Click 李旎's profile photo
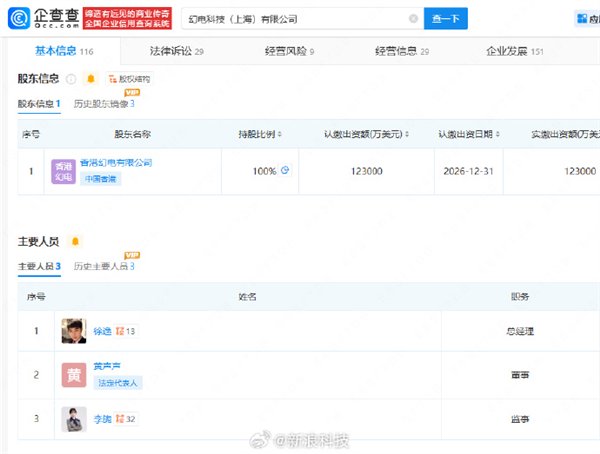Screen dimensions: 600x454 [x=74, y=419]
